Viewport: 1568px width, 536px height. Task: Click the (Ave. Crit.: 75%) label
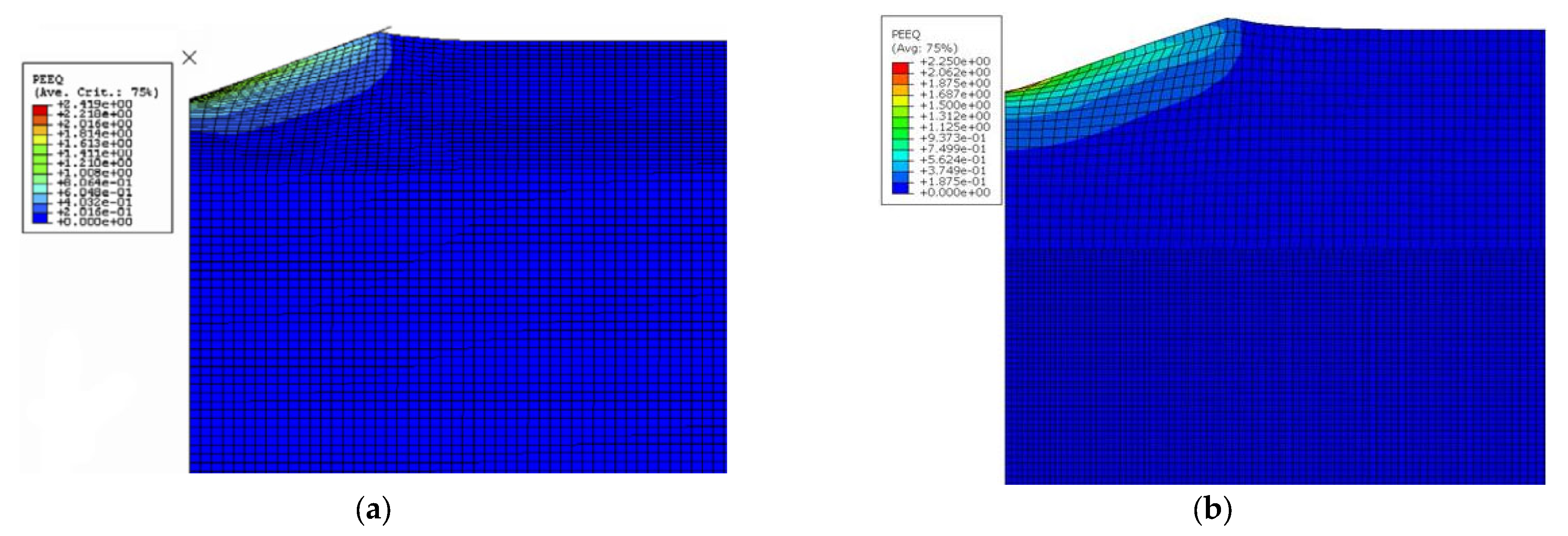click(x=96, y=92)
